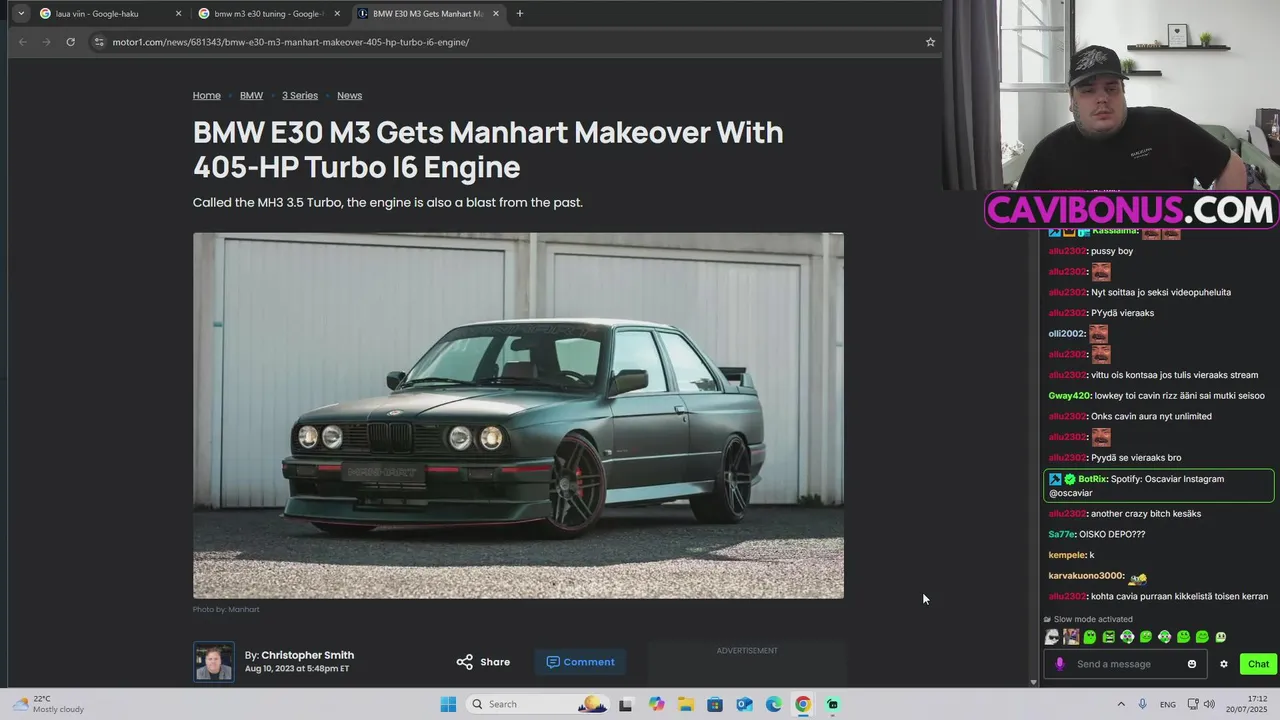The width and height of the screenshot is (1280, 720).
Task: Open chat settings gear icon
Action: pyautogui.click(x=1223, y=664)
